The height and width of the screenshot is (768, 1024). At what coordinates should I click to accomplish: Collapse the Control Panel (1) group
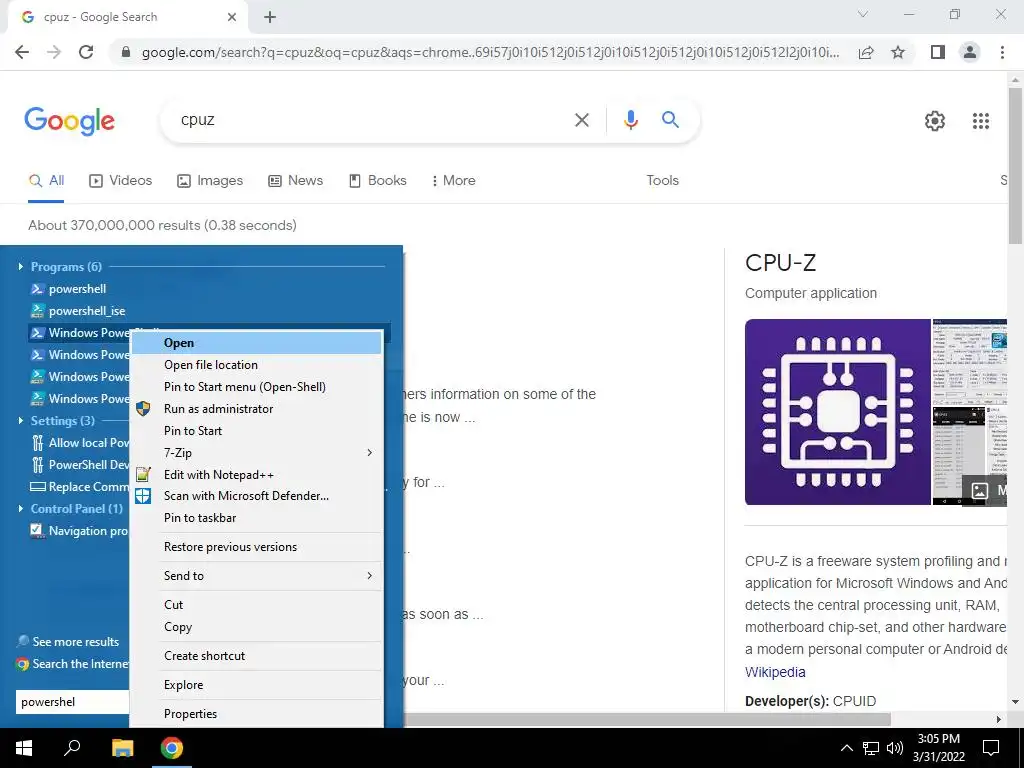click(x=21, y=509)
